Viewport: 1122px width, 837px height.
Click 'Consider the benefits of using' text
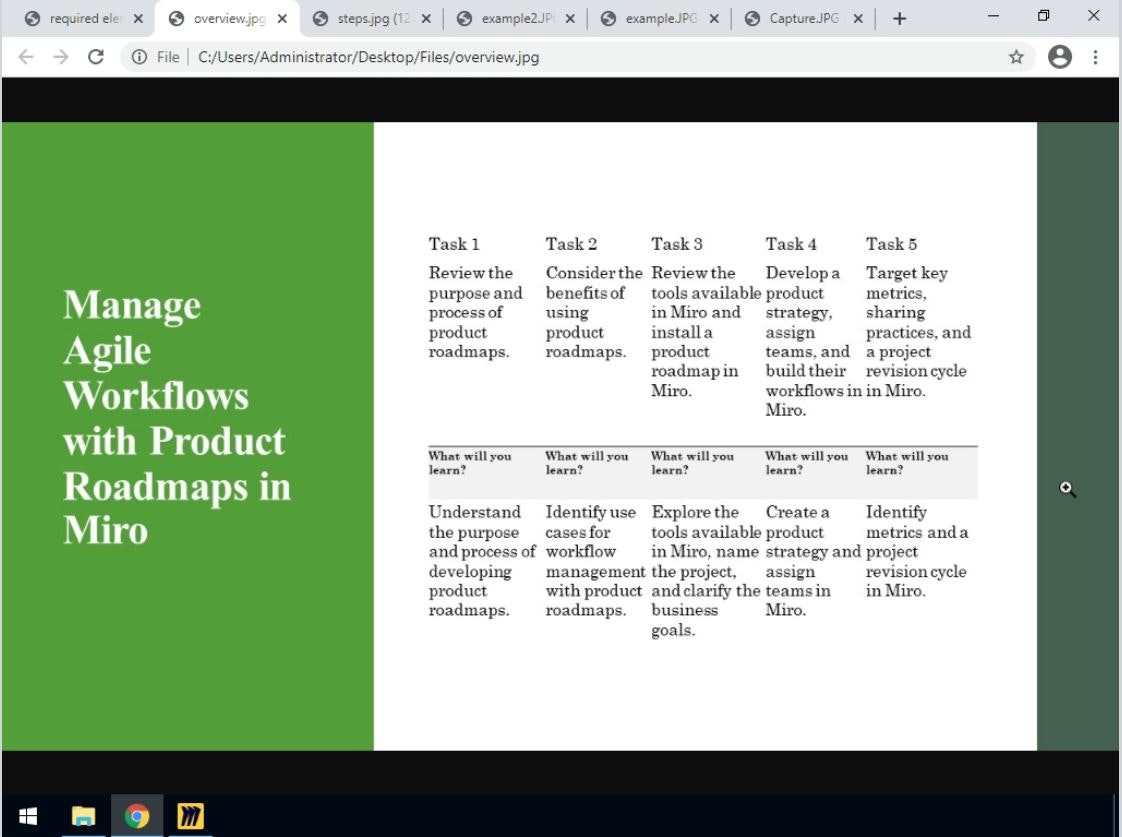tap(594, 312)
